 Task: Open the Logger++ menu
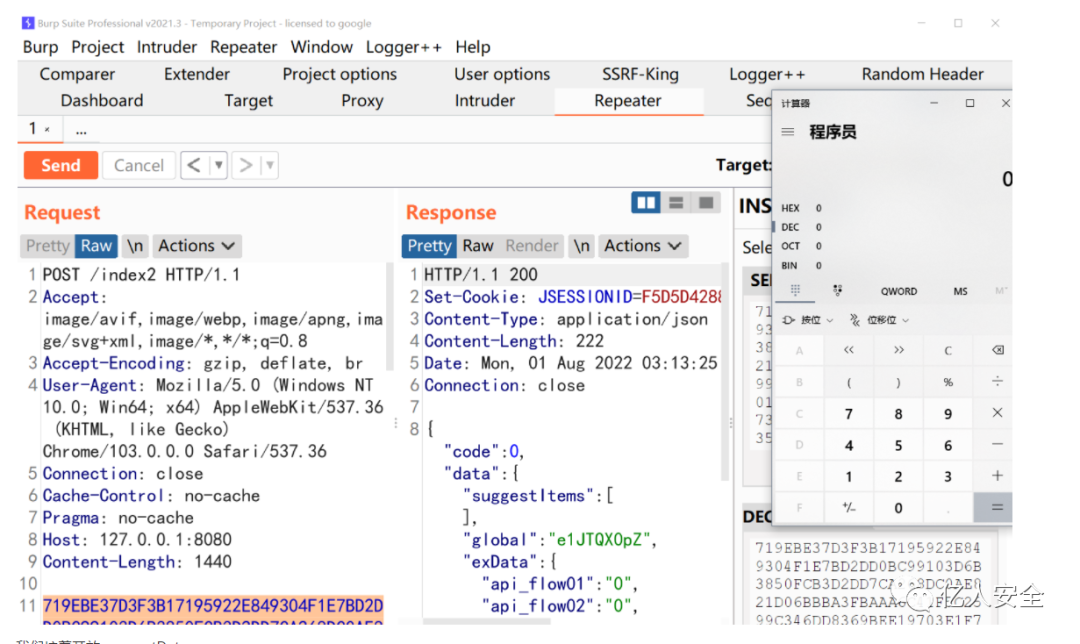coord(404,47)
